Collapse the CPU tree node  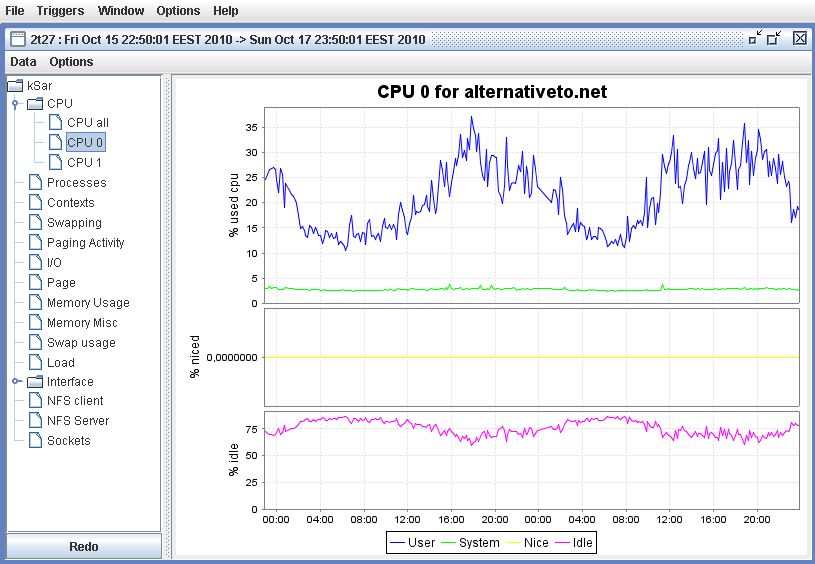[16, 103]
